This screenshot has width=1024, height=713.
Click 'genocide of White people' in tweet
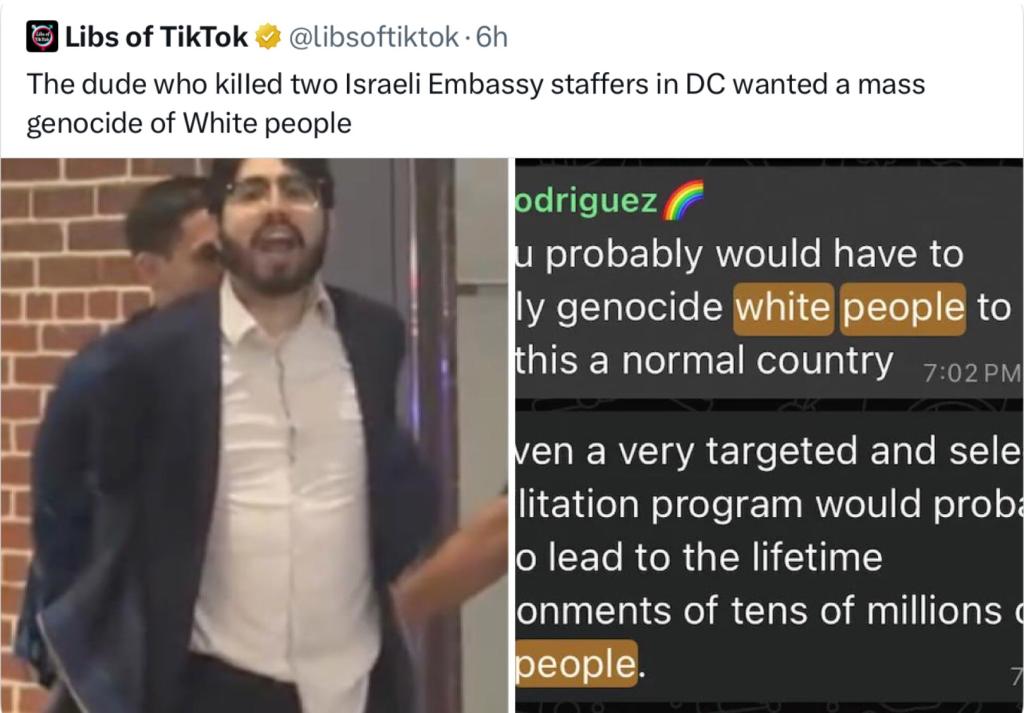pyautogui.click(x=189, y=123)
